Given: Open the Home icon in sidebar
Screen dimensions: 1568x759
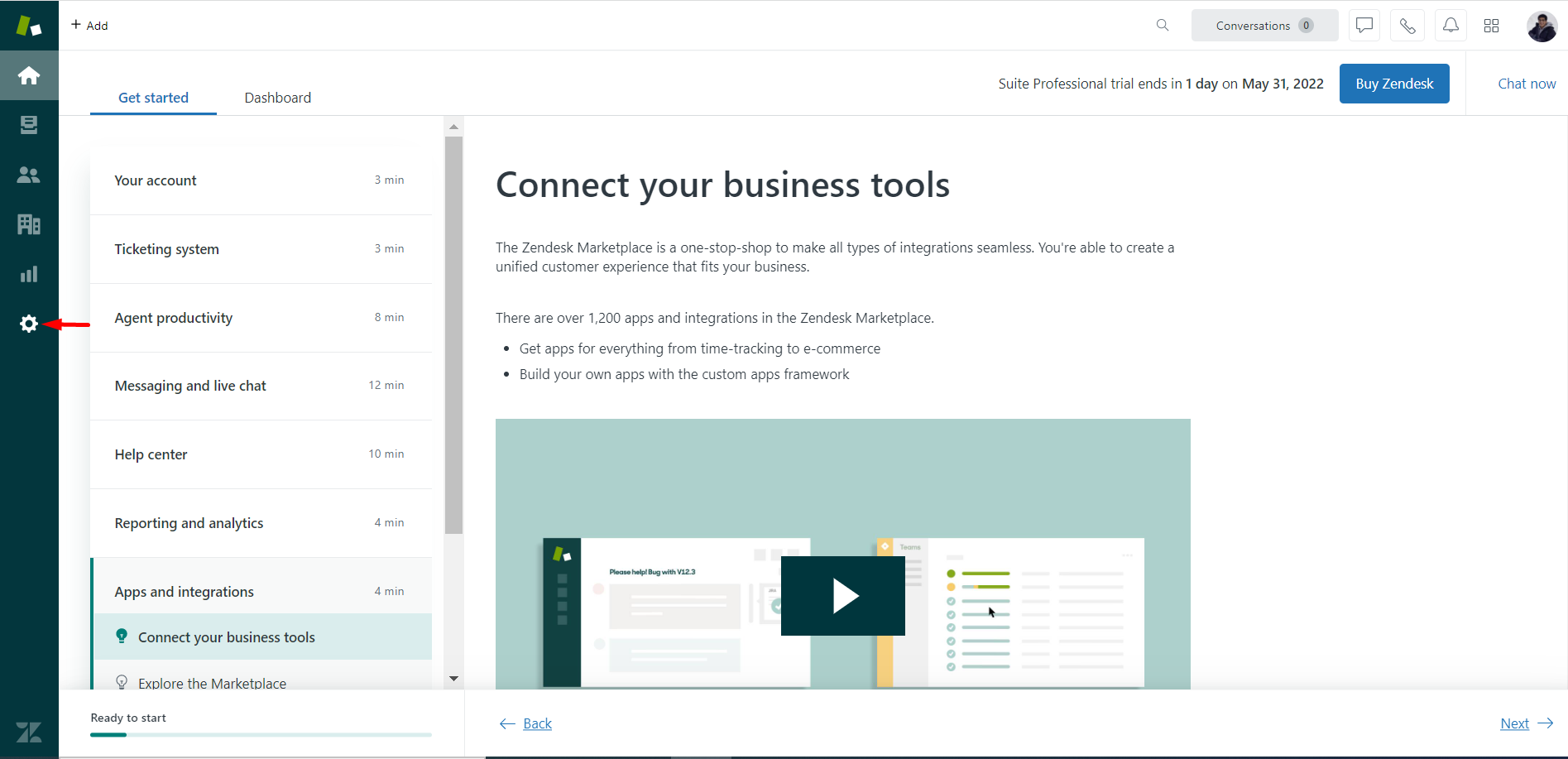Looking at the screenshot, I should [x=29, y=75].
